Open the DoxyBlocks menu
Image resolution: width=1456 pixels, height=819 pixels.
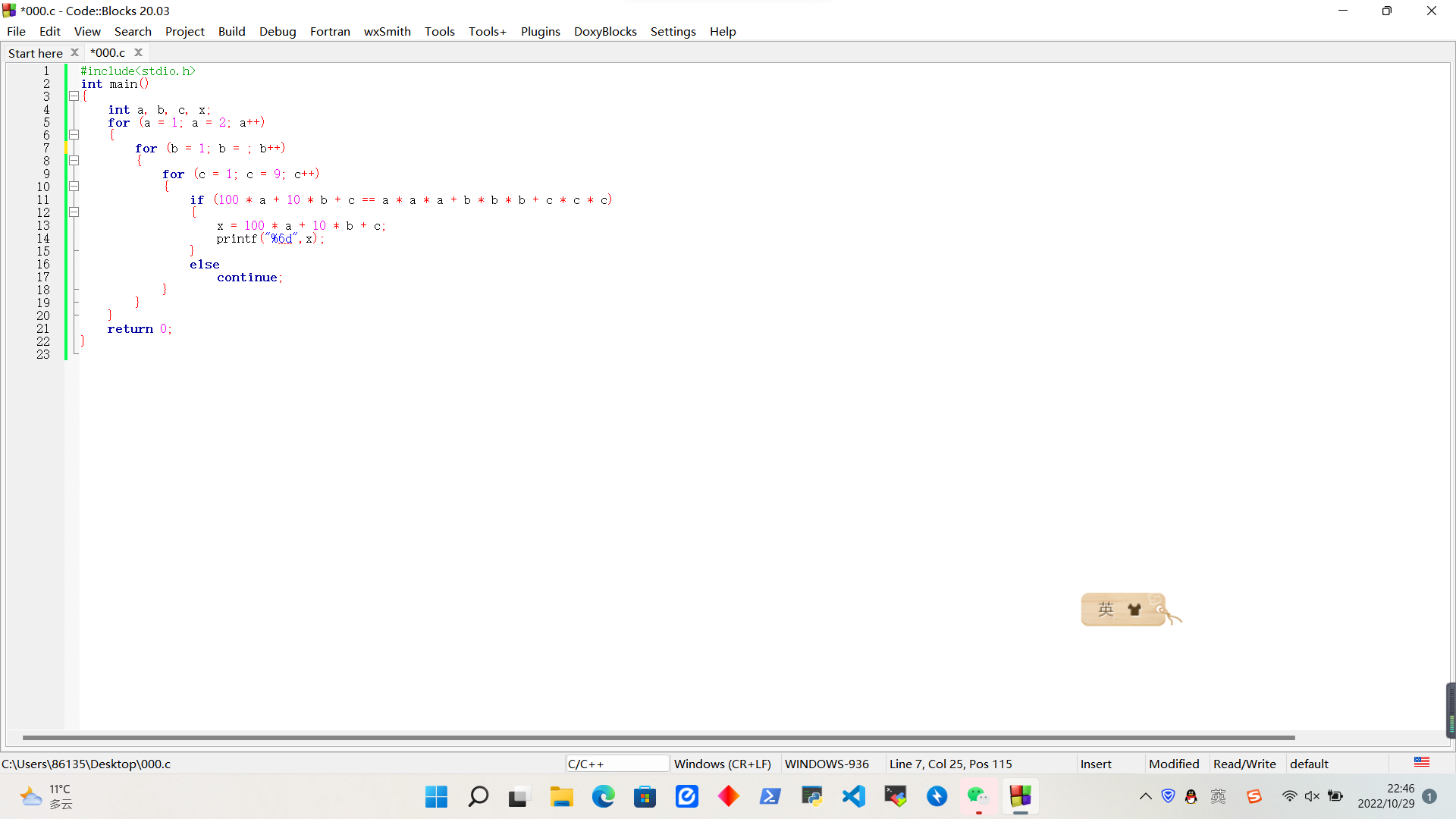click(x=604, y=31)
